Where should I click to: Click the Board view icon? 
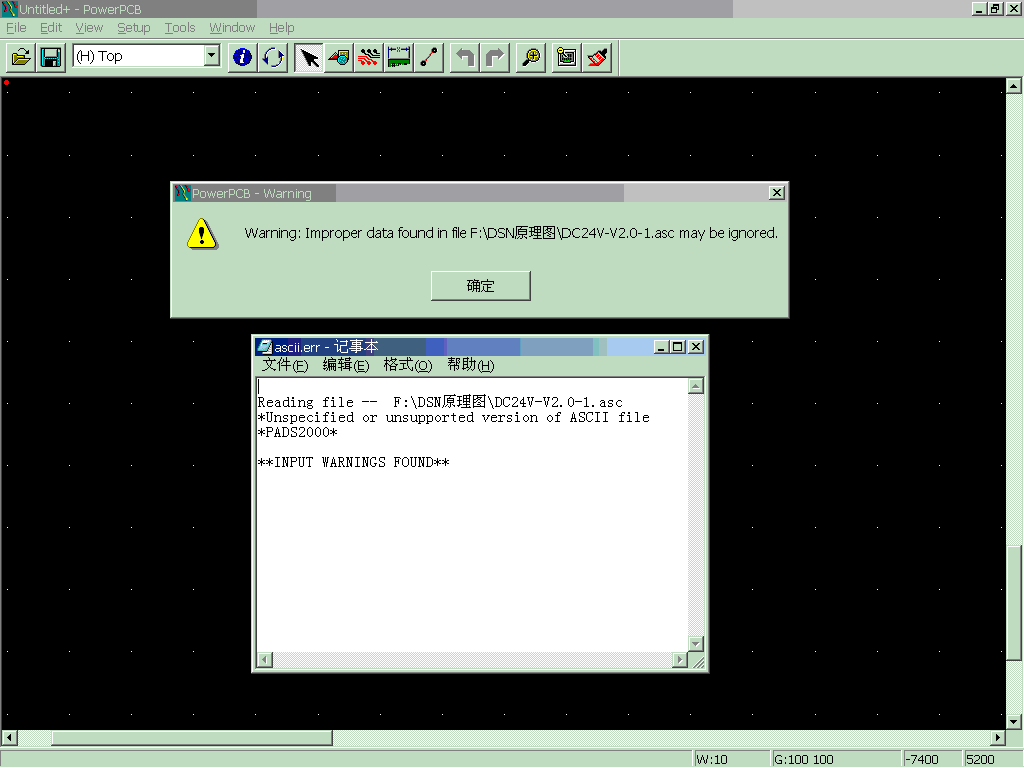(x=566, y=57)
